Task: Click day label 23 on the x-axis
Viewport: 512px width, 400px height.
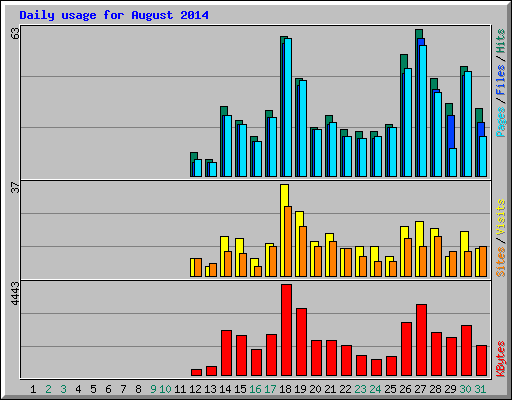Action: point(360,389)
